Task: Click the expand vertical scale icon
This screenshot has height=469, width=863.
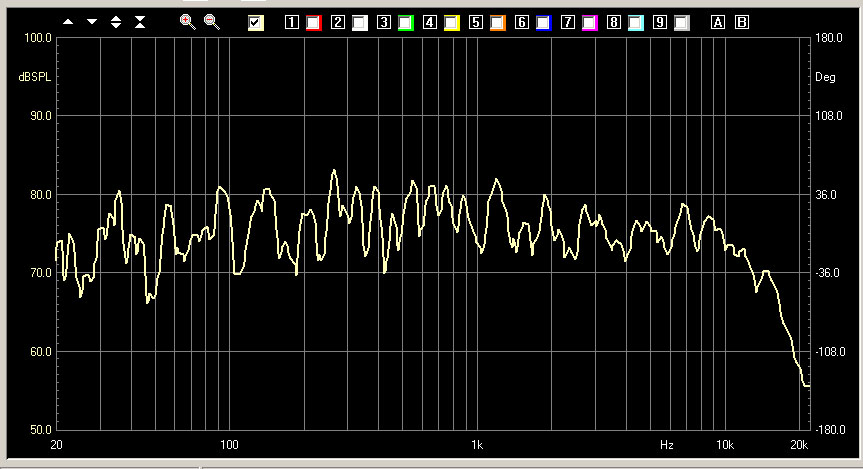Action: click(x=116, y=21)
